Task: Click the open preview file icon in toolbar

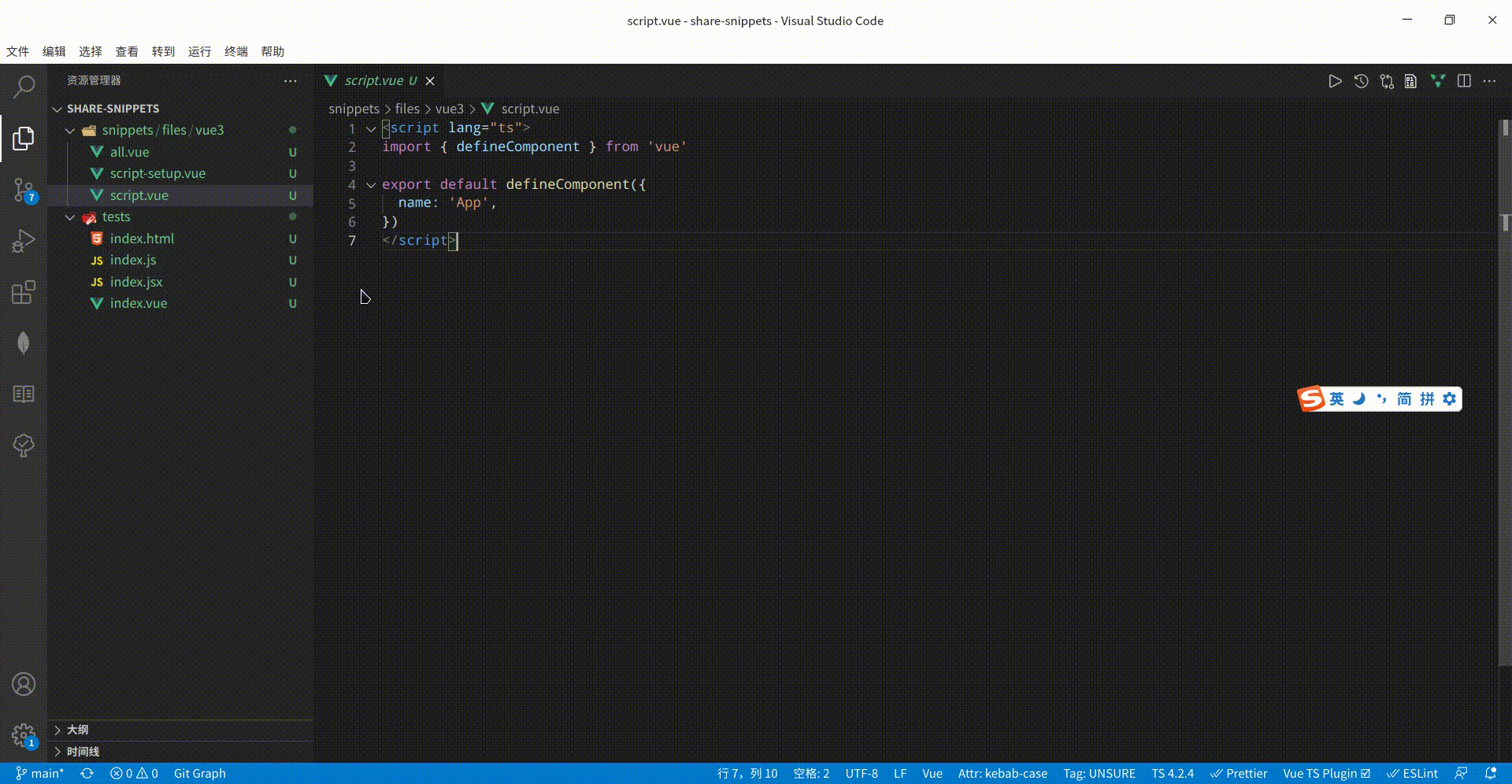Action: click(1411, 81)
